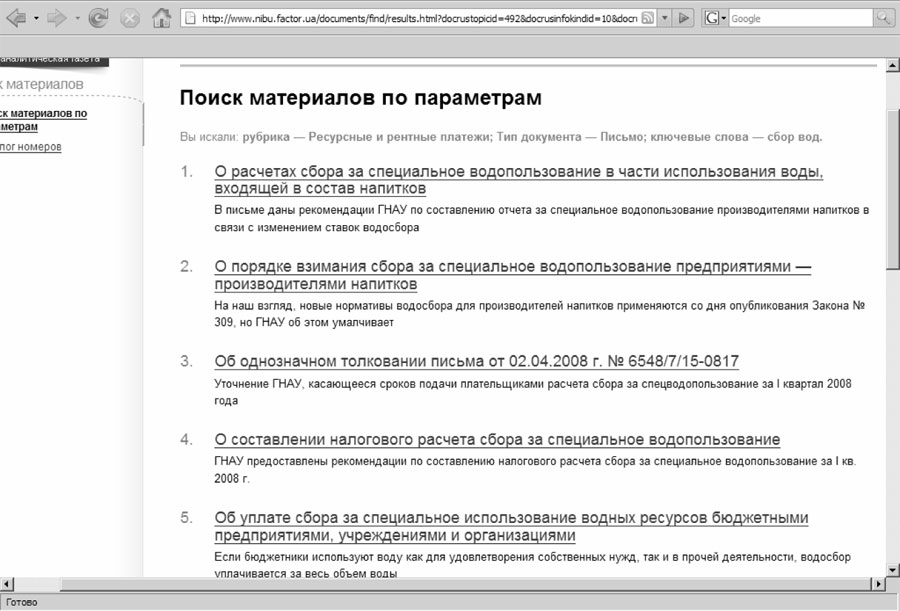Open result 4 on tax calculation of water fee
This screenshot has width=900, height=611.
click(x=497, y=440)
